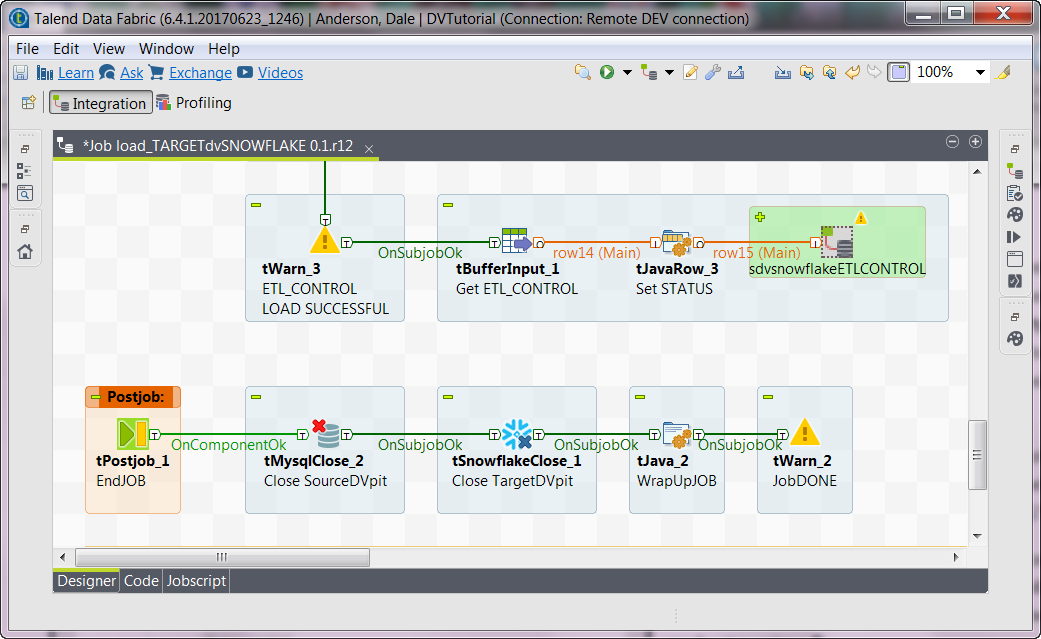The height and width of the screenshot is (639, 1041).
Task: Open the Window menu
Action: pos(166,48)
